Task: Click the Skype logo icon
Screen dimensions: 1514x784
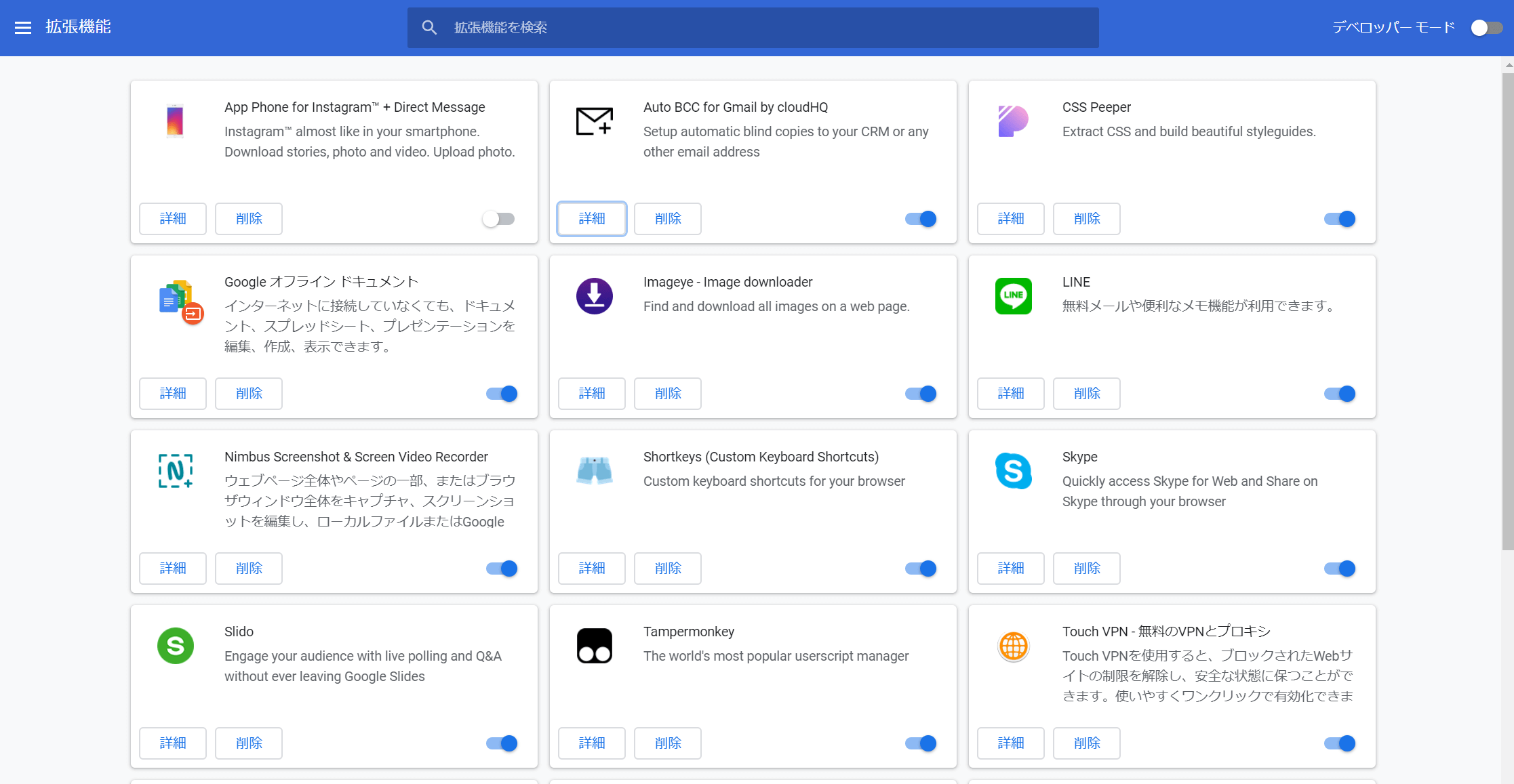Action: point(1014,471)
